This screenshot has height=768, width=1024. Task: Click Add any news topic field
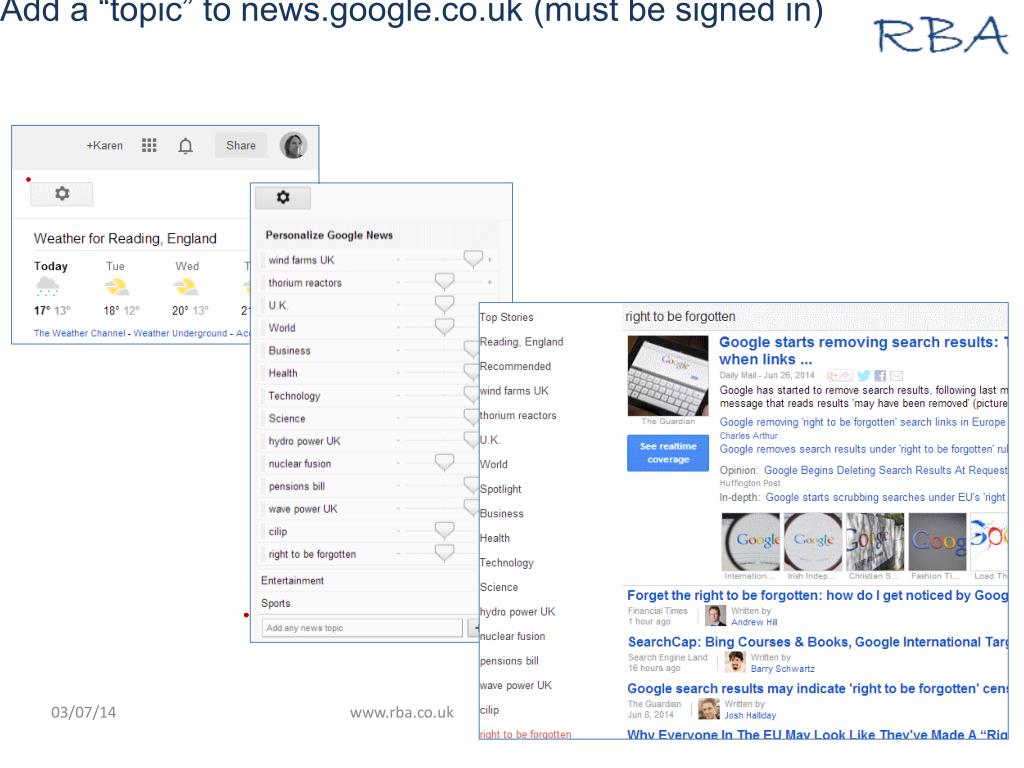pos(362,628)
